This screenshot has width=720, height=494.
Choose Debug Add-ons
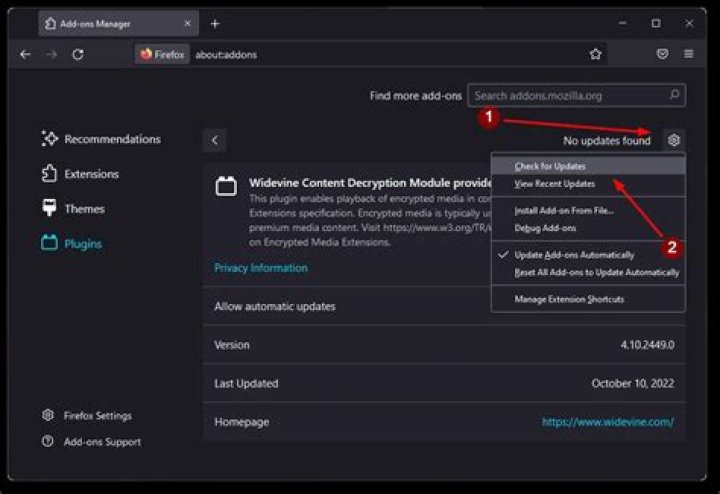(x=588, y=228)
